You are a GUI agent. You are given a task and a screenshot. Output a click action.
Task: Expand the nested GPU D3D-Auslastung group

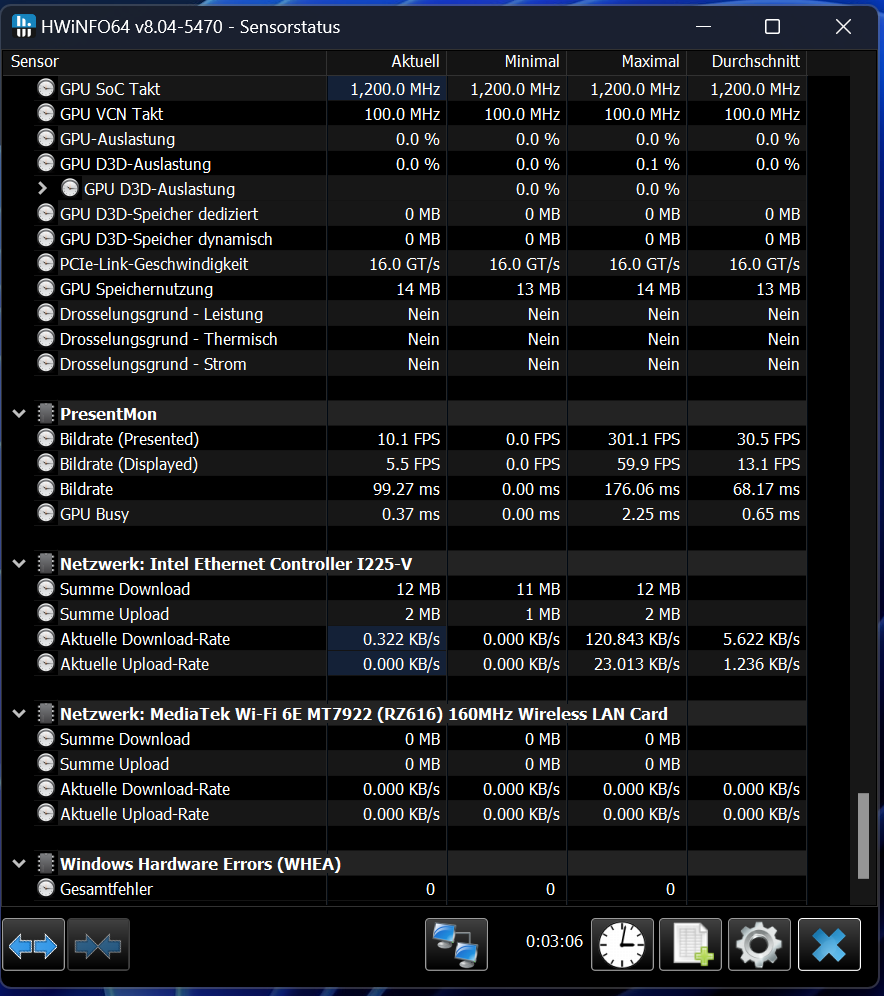(43, 188)
